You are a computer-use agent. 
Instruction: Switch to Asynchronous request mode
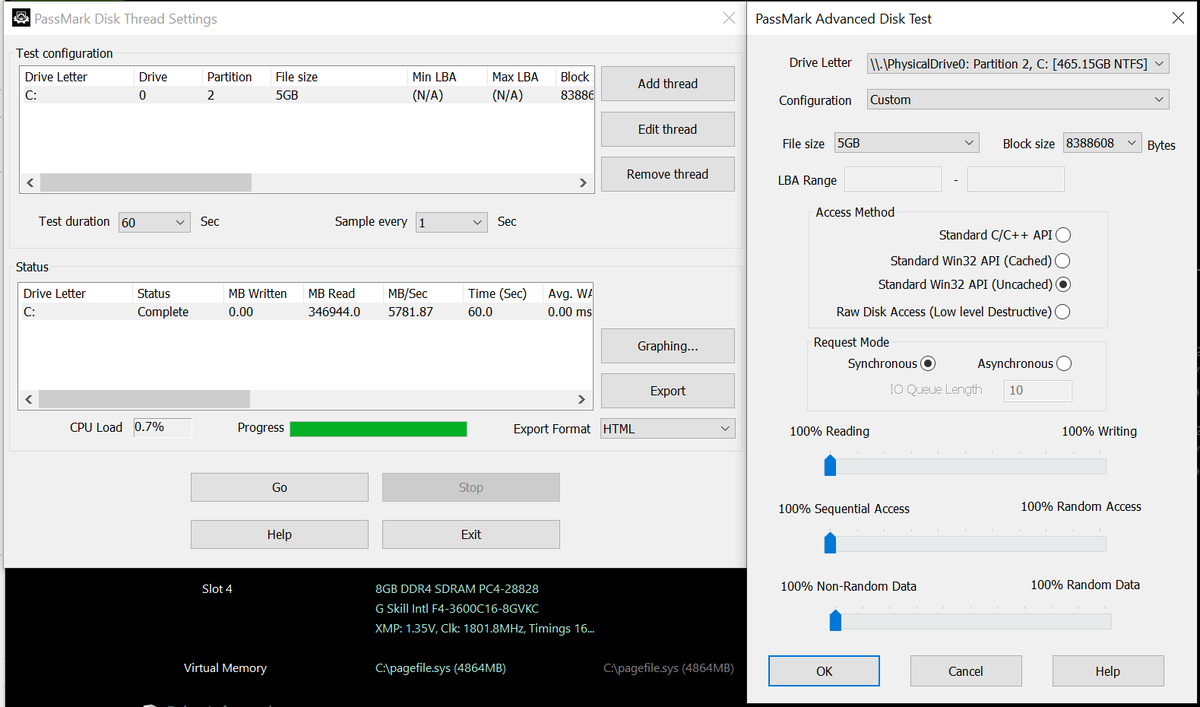[x=1064, y=363]
